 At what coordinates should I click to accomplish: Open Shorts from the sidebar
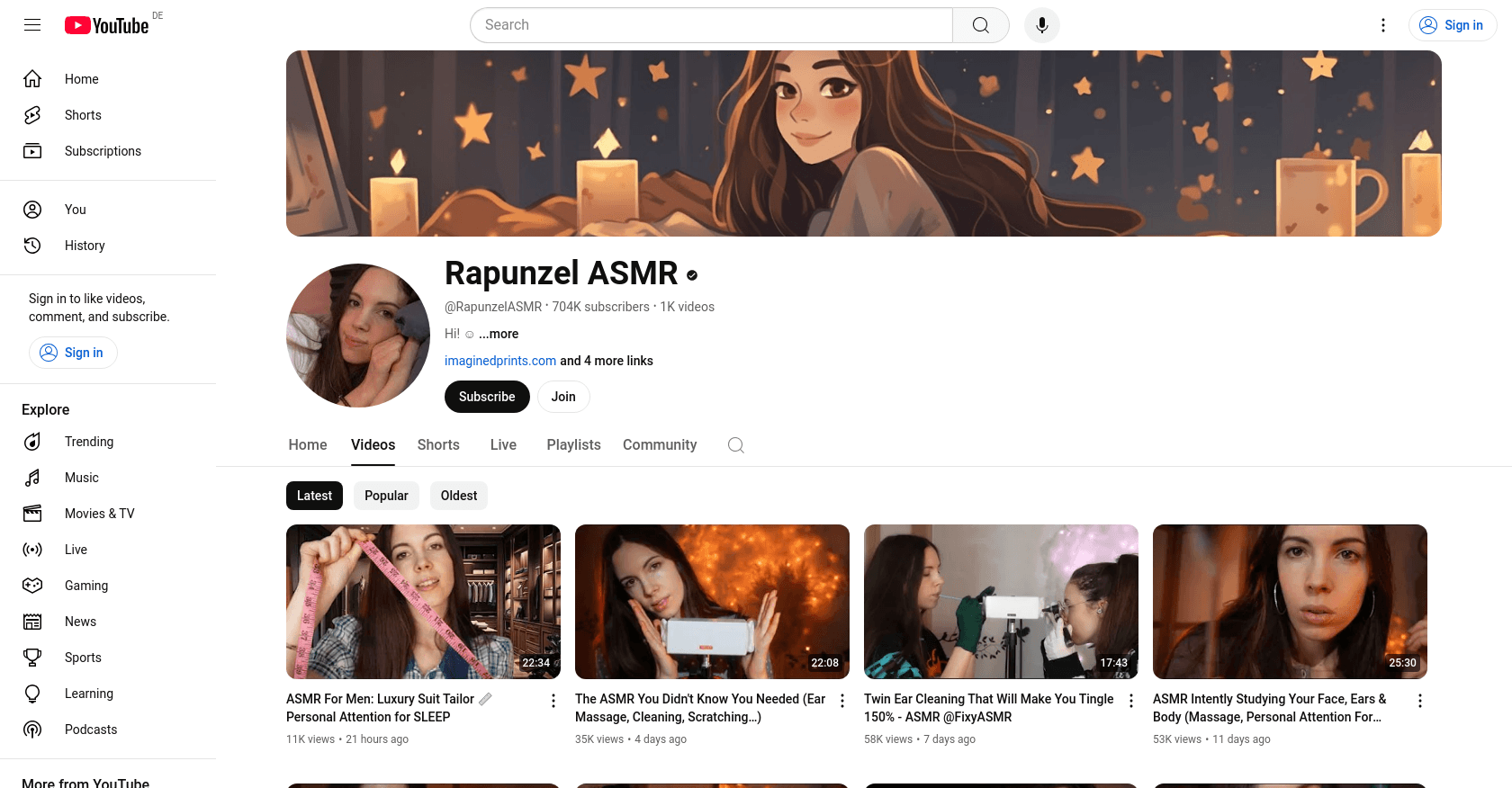click(x=83, y=115)
